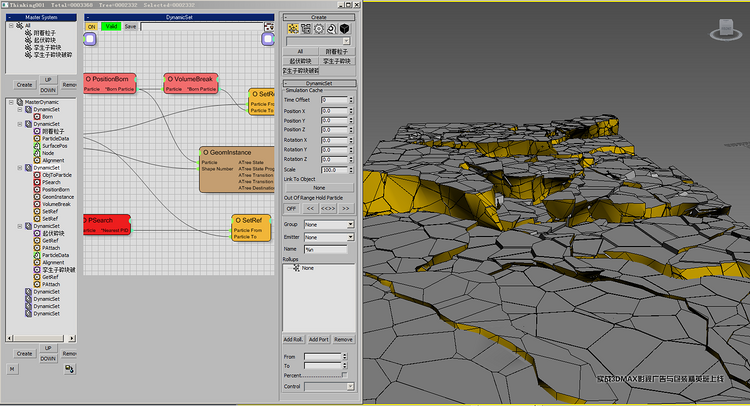Click the << button under Out Of Range
Viewport: 750px width, 406px height.
coord(310,208)
